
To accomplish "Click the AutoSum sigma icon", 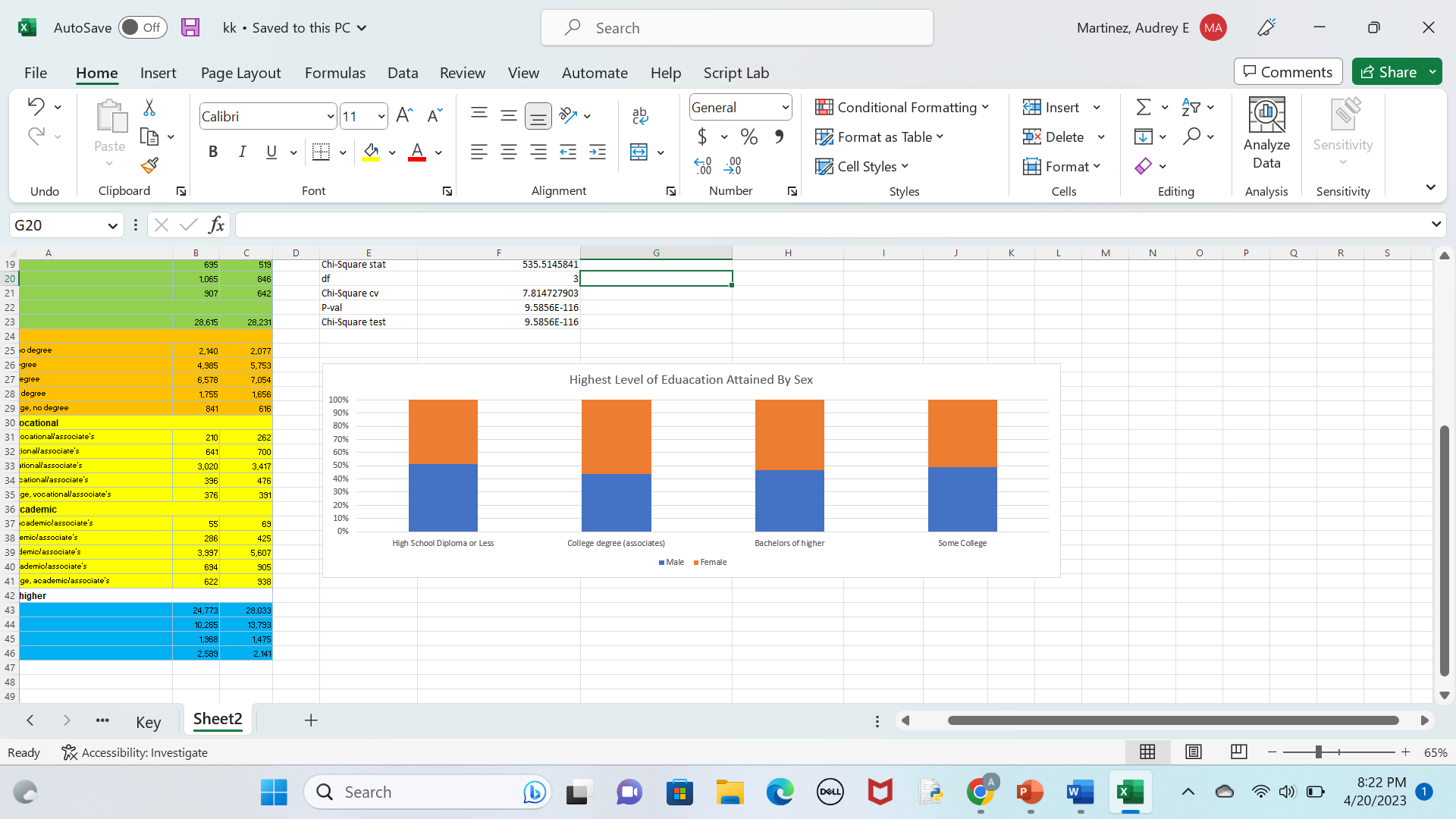I will coord(1144,108).
